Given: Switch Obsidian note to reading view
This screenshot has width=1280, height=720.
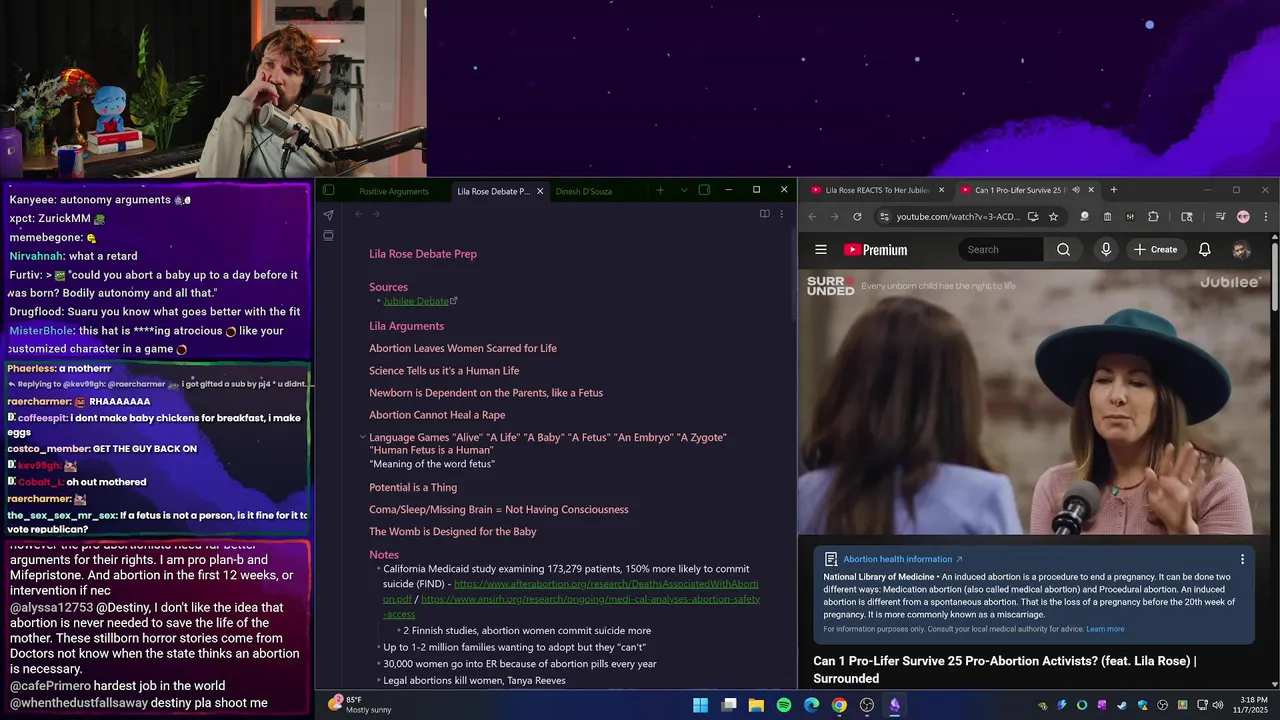Looking at the screenshot, I should 764,214.
